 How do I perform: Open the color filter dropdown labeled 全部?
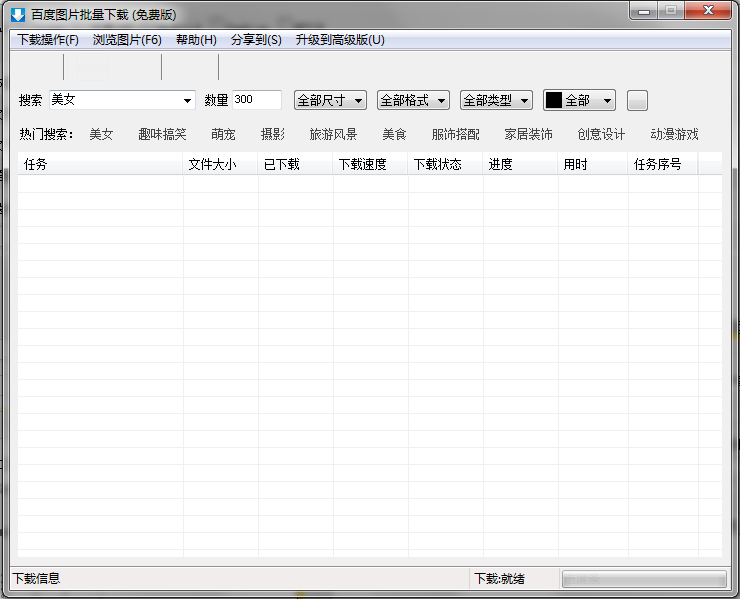coord(579,101)
